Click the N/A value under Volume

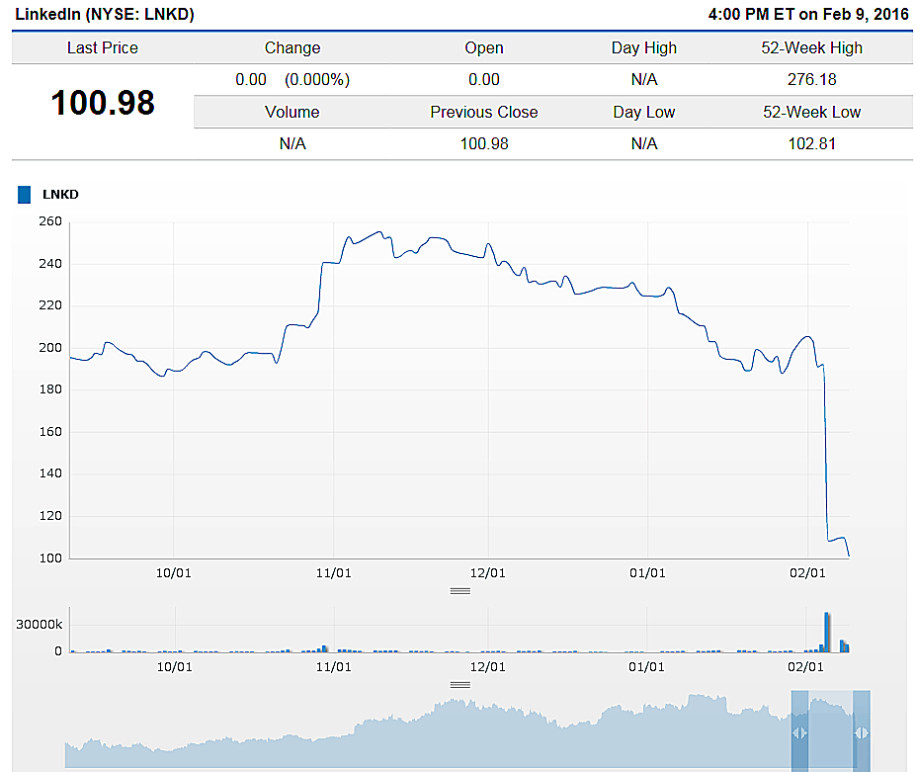coord(292,144)
